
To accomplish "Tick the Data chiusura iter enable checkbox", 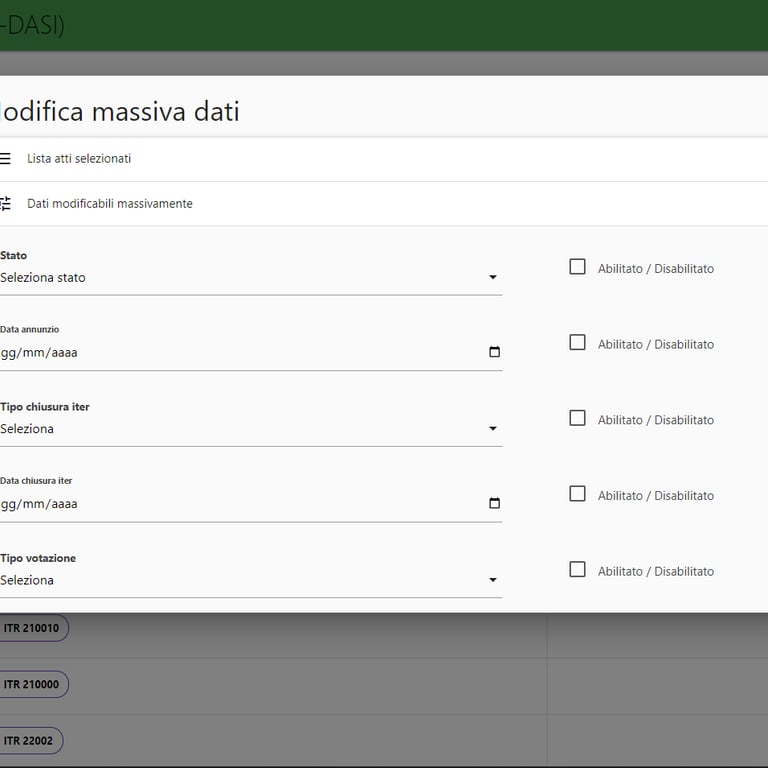I will tap(577, 494).
